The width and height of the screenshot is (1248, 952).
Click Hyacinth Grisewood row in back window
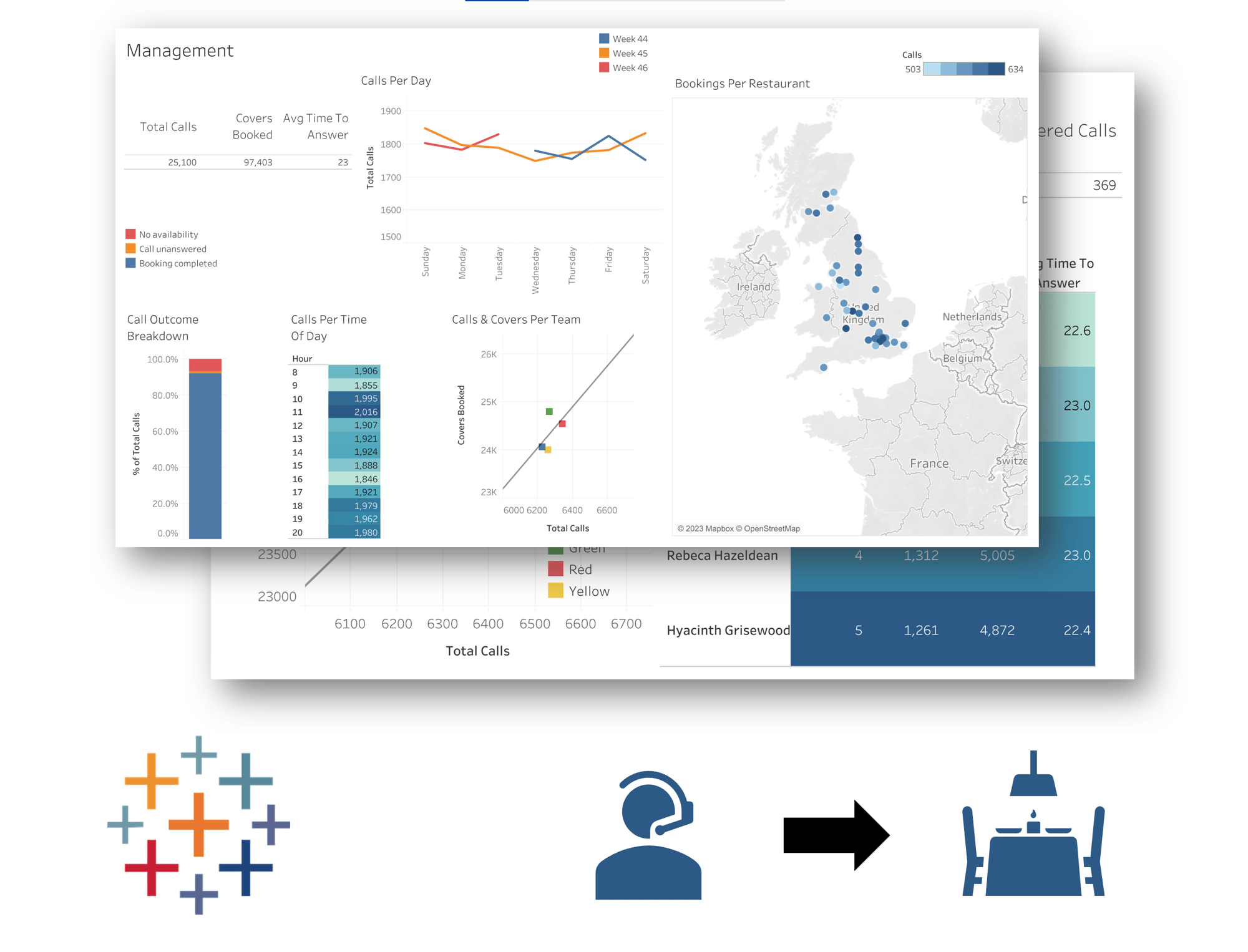click(877, 629)
